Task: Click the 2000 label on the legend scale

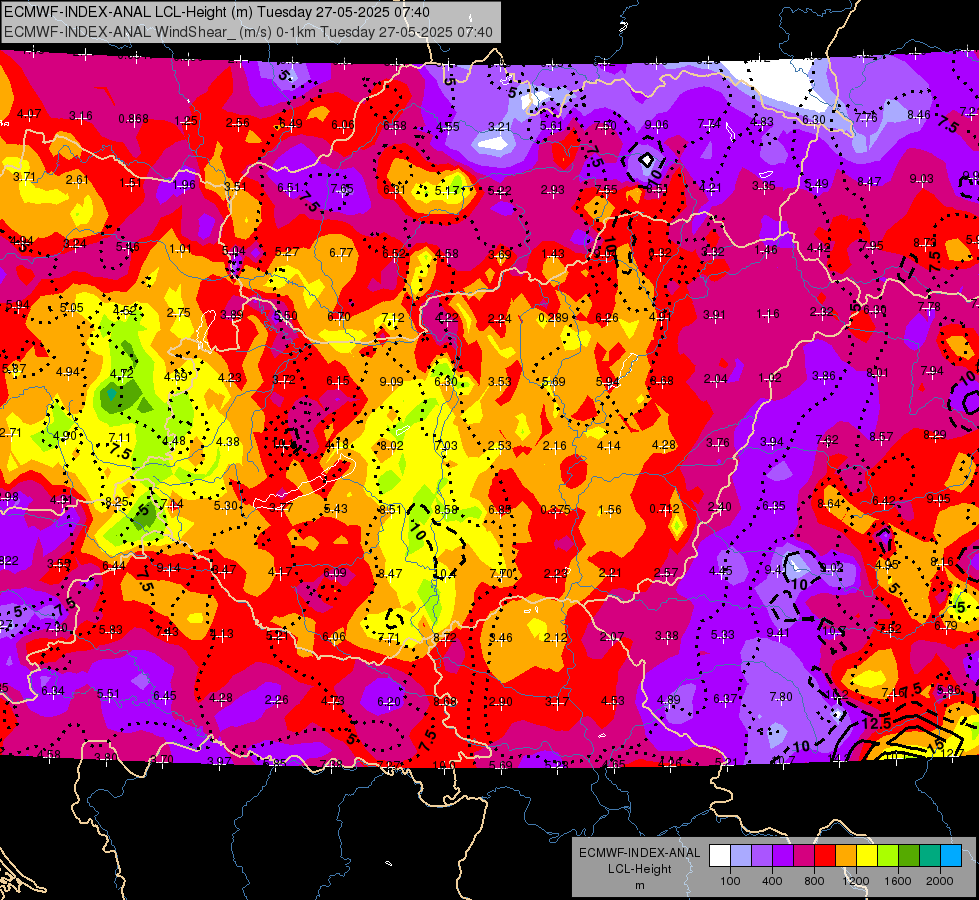Action: tap(940, 881)
